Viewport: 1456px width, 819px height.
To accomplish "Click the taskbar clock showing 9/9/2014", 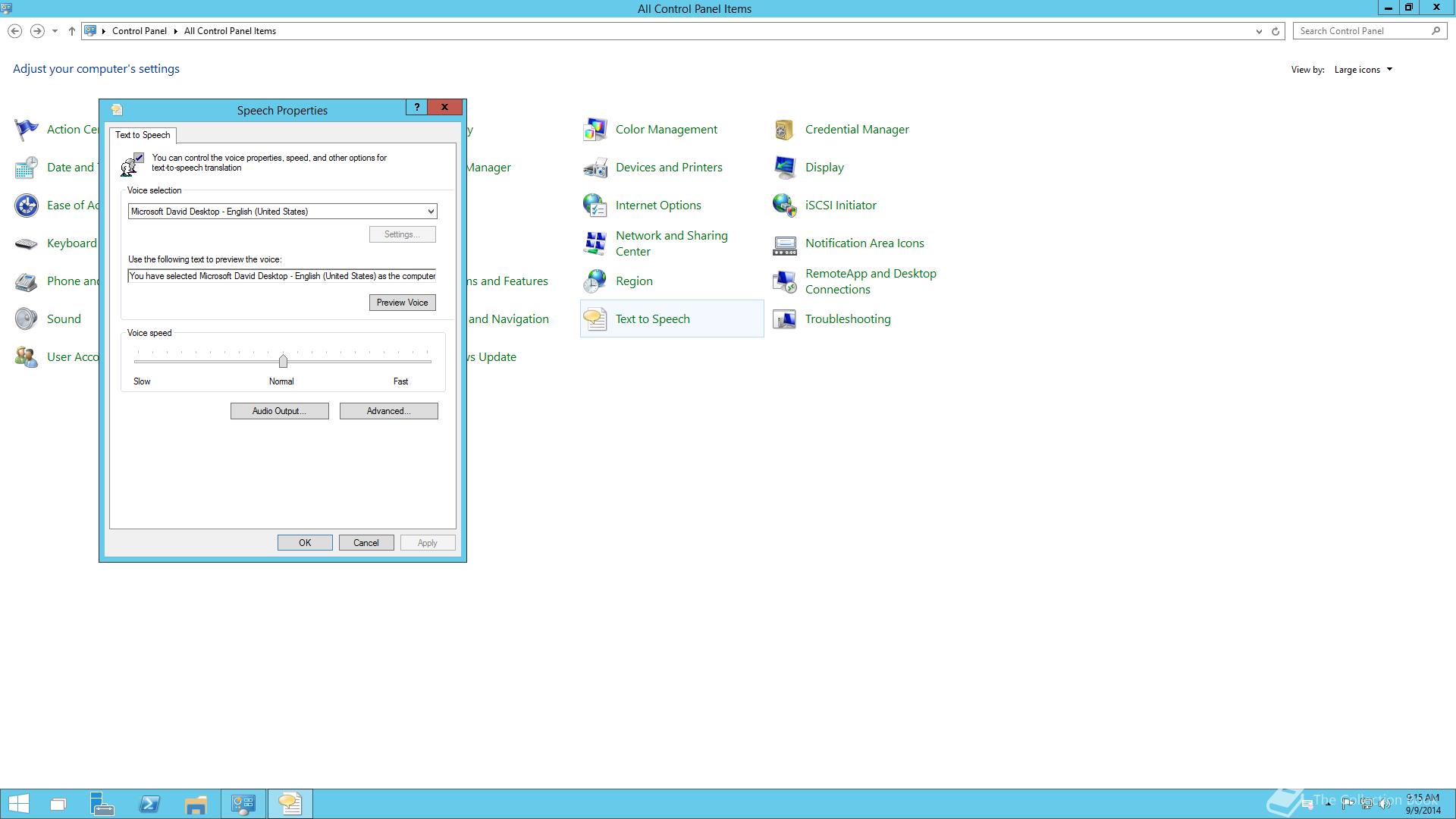I will pos(1423,804).
